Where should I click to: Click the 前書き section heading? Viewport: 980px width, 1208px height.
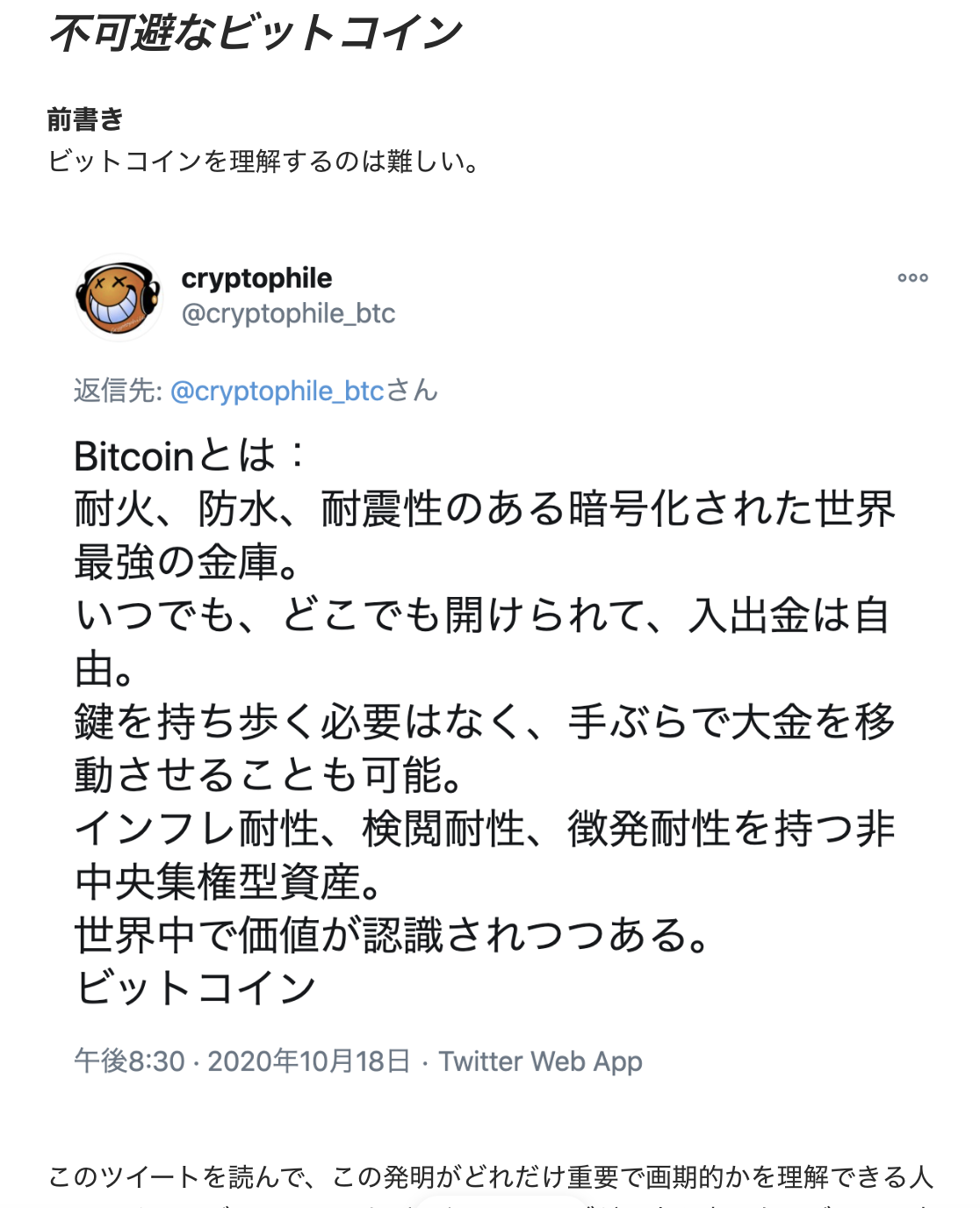[85, 119]
